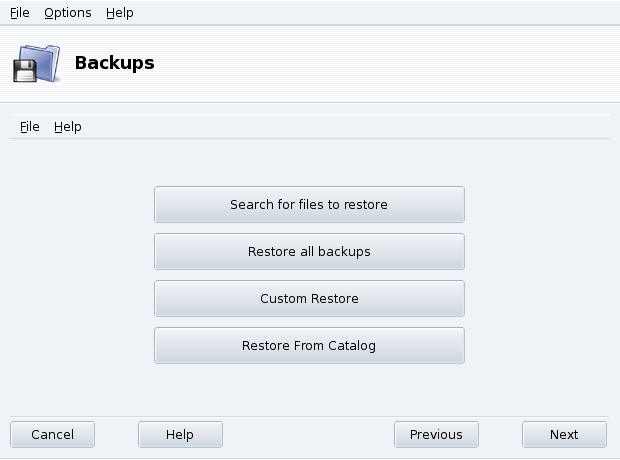Screen dimensions: 620x460
Task: Click the Backups heading text
Action: pyautogui.click(x=115, y=63)
